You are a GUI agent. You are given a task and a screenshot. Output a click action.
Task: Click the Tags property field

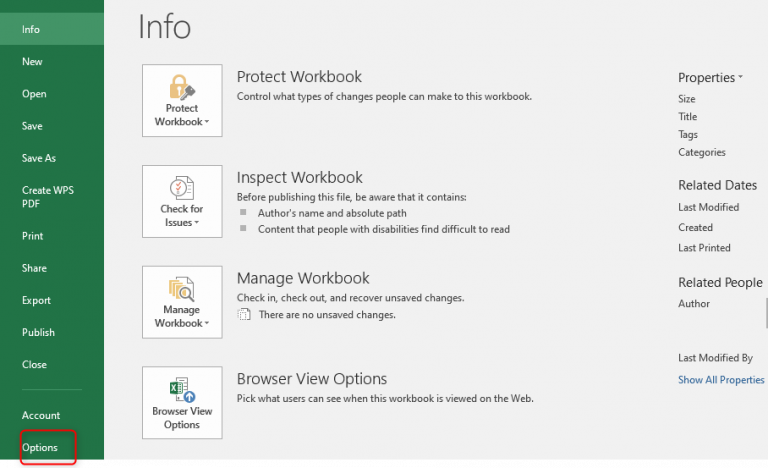pos(688,135)
